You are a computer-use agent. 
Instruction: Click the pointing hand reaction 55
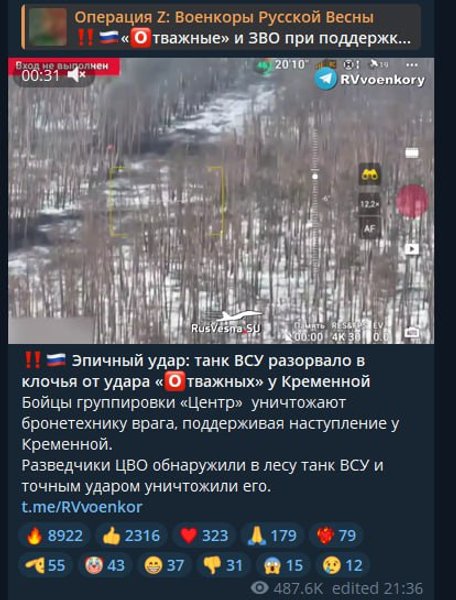(46, 565)
